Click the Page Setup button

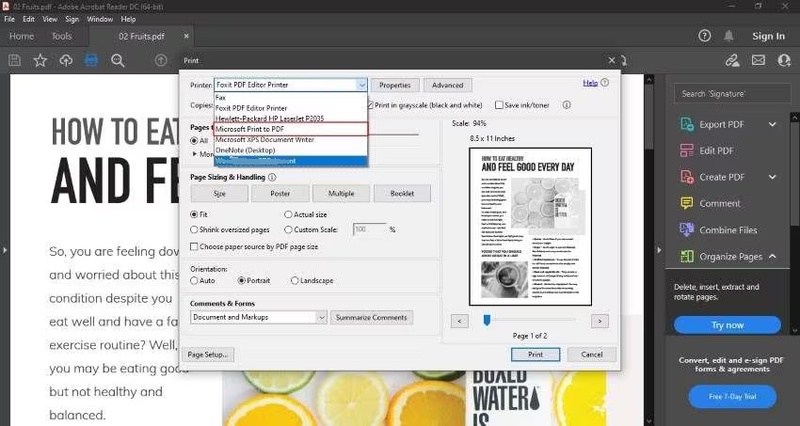coord(210,354)
